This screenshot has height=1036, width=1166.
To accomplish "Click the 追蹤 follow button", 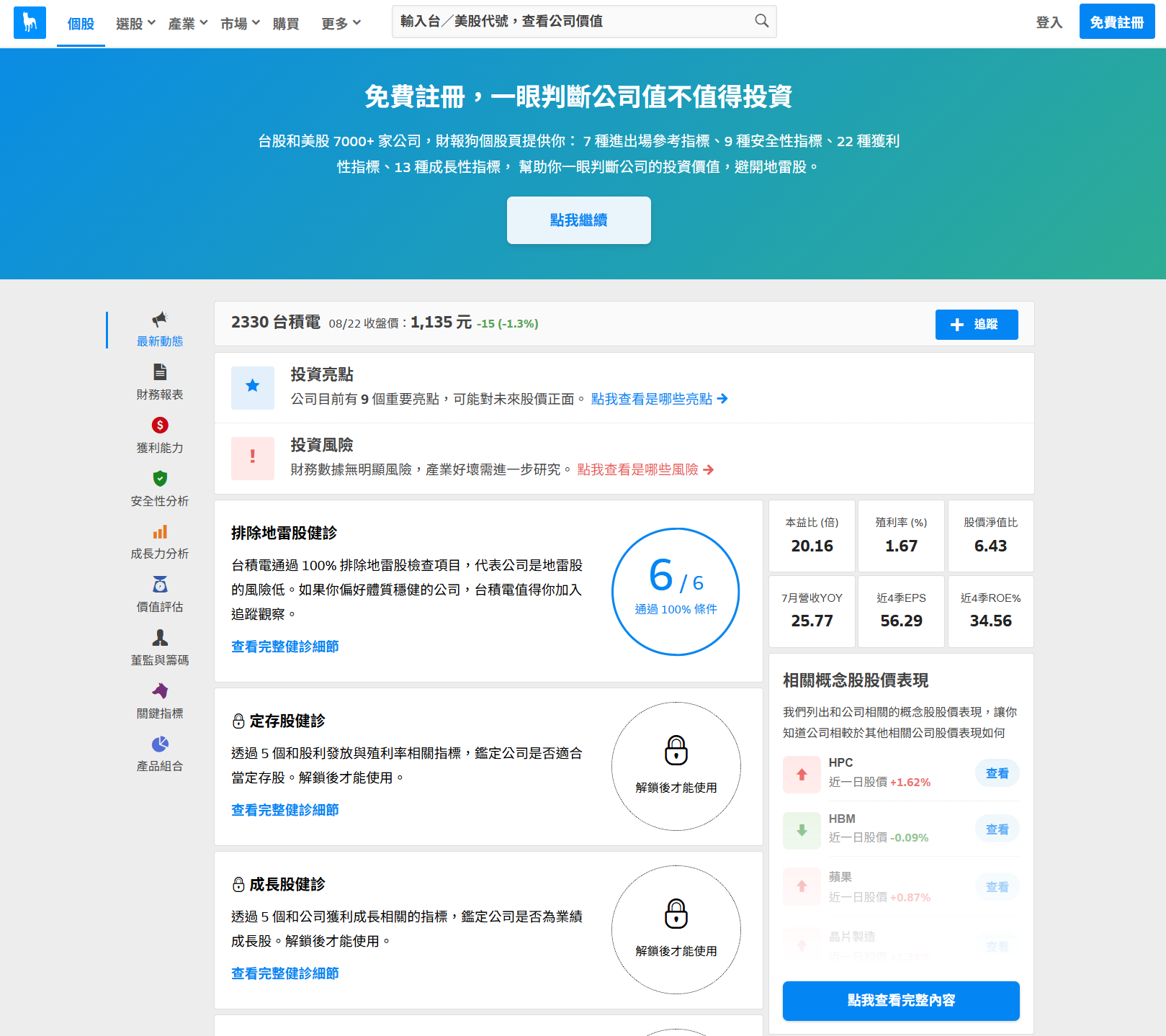I will pyautogui.click(x=977, y=325).
